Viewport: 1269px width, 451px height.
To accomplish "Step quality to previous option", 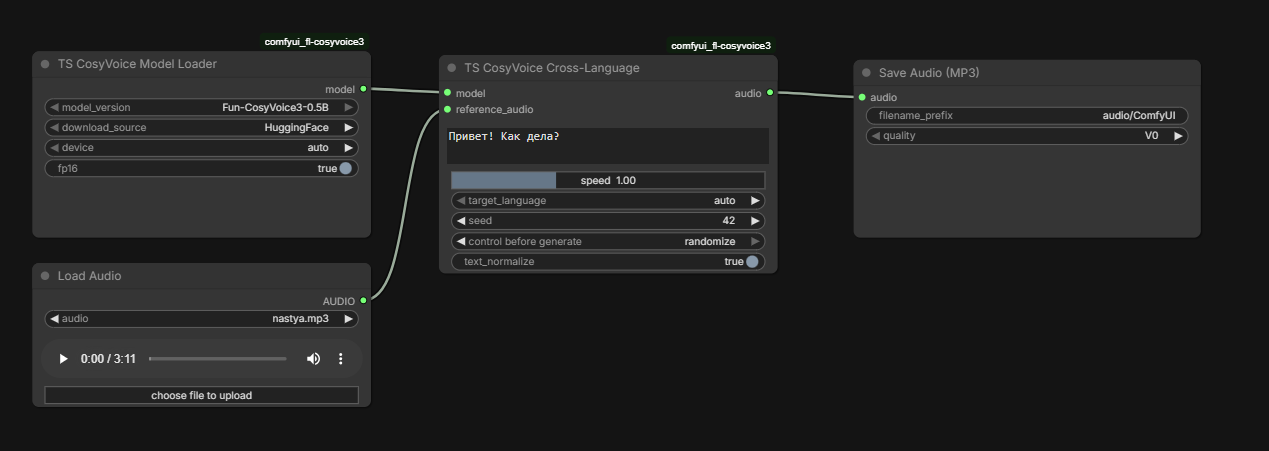I will click(875, 135).
